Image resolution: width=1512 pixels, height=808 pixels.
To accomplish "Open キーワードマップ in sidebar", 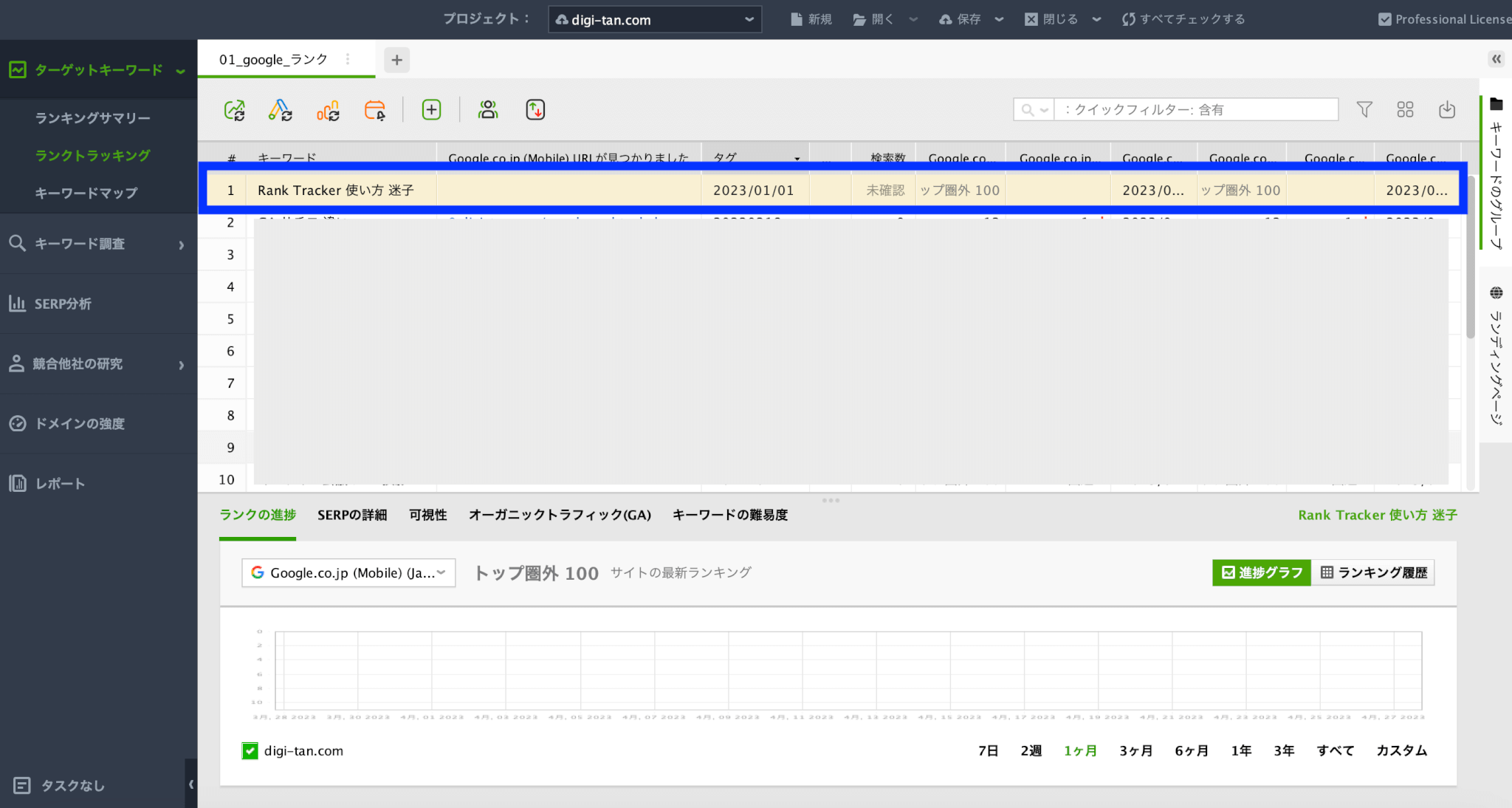I will point(86,194).
